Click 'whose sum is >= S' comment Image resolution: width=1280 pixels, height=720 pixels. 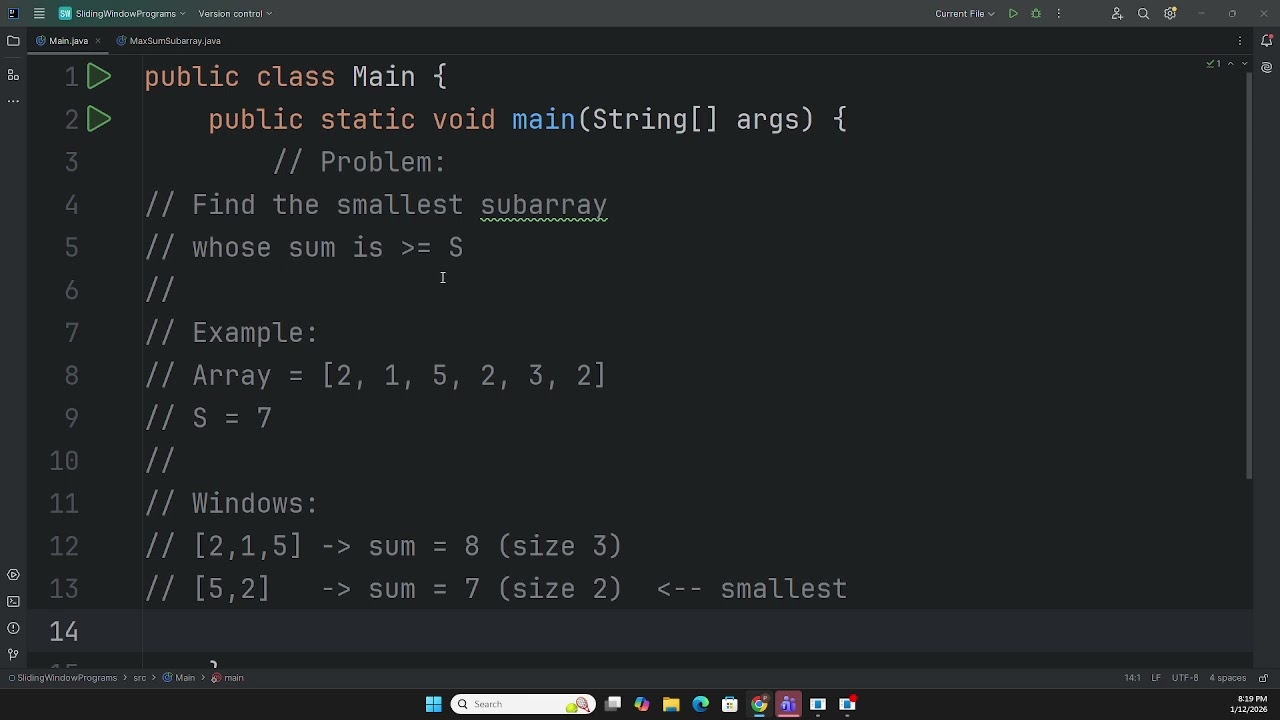click(327, 247)
